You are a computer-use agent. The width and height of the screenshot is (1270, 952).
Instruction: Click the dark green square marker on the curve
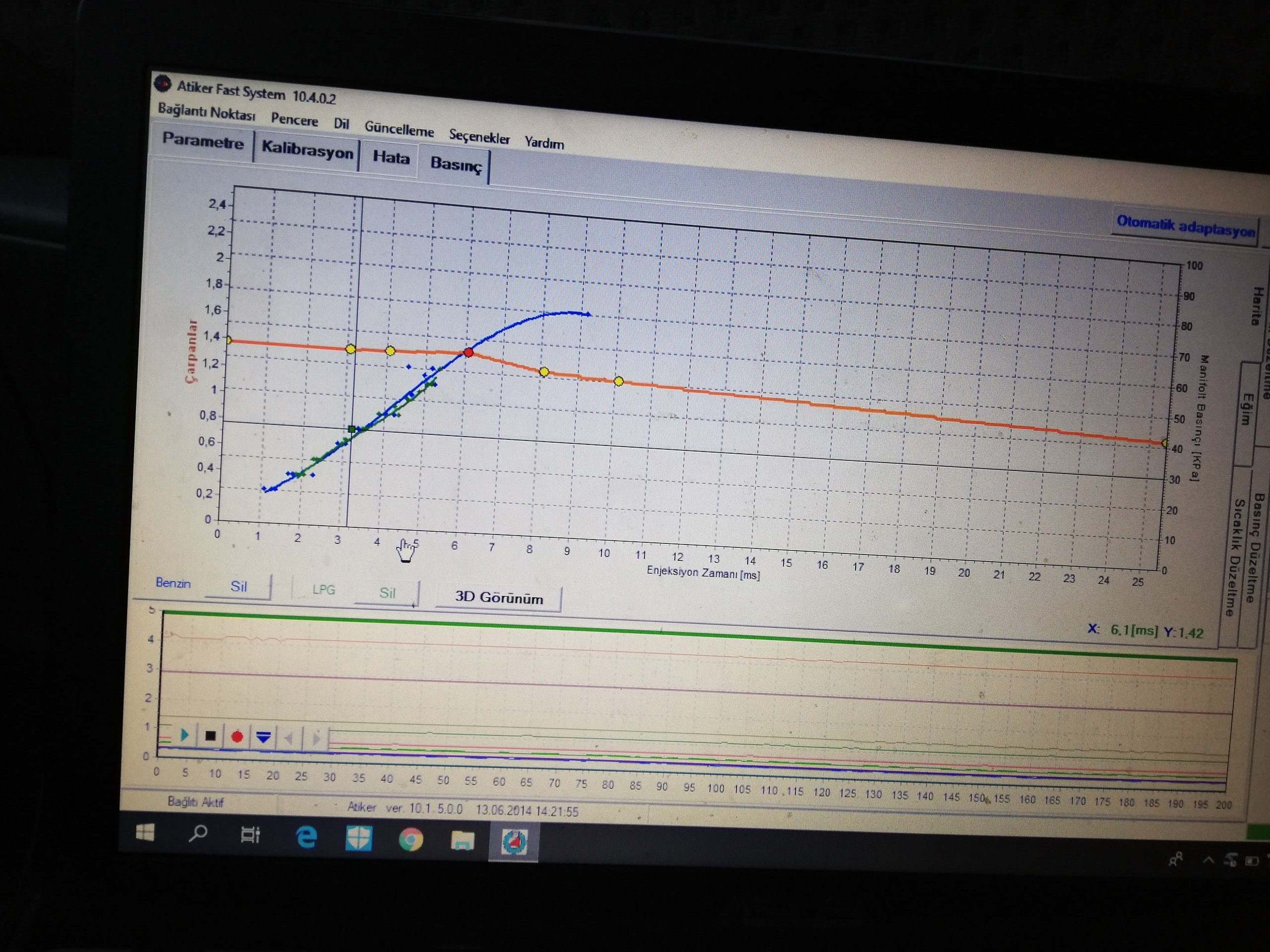point(351,429)
